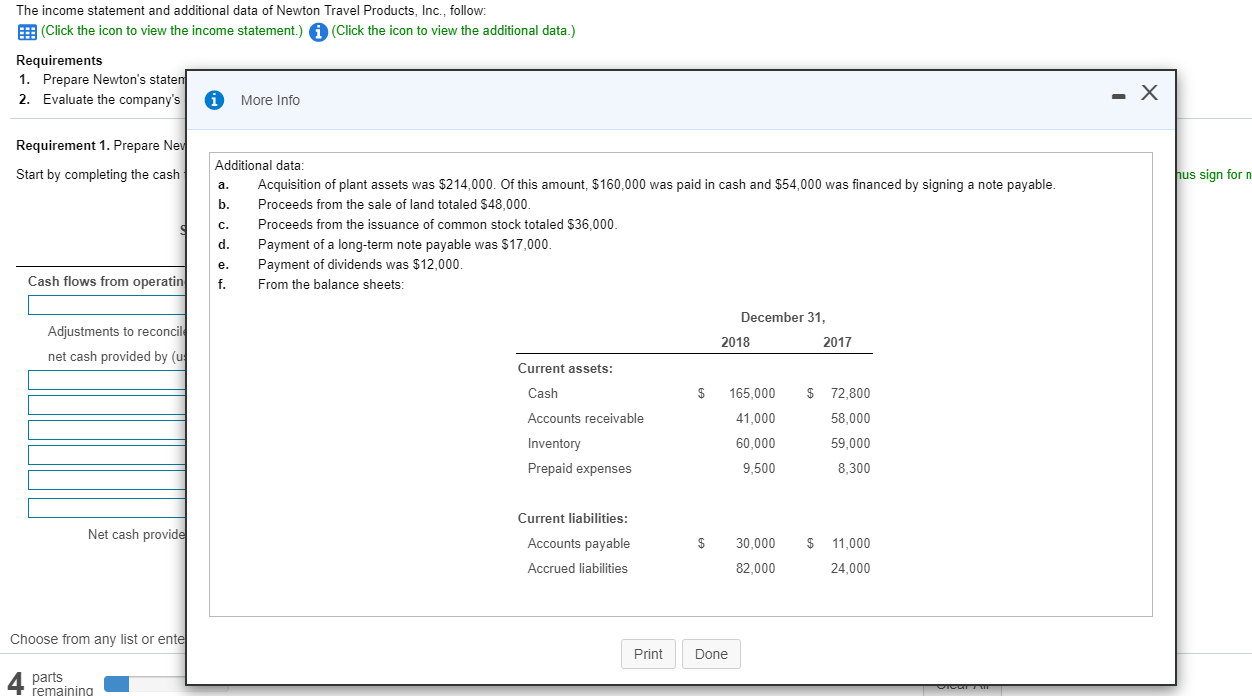Click the 2018 column header

pyautogui.click(x=735, y=343)
